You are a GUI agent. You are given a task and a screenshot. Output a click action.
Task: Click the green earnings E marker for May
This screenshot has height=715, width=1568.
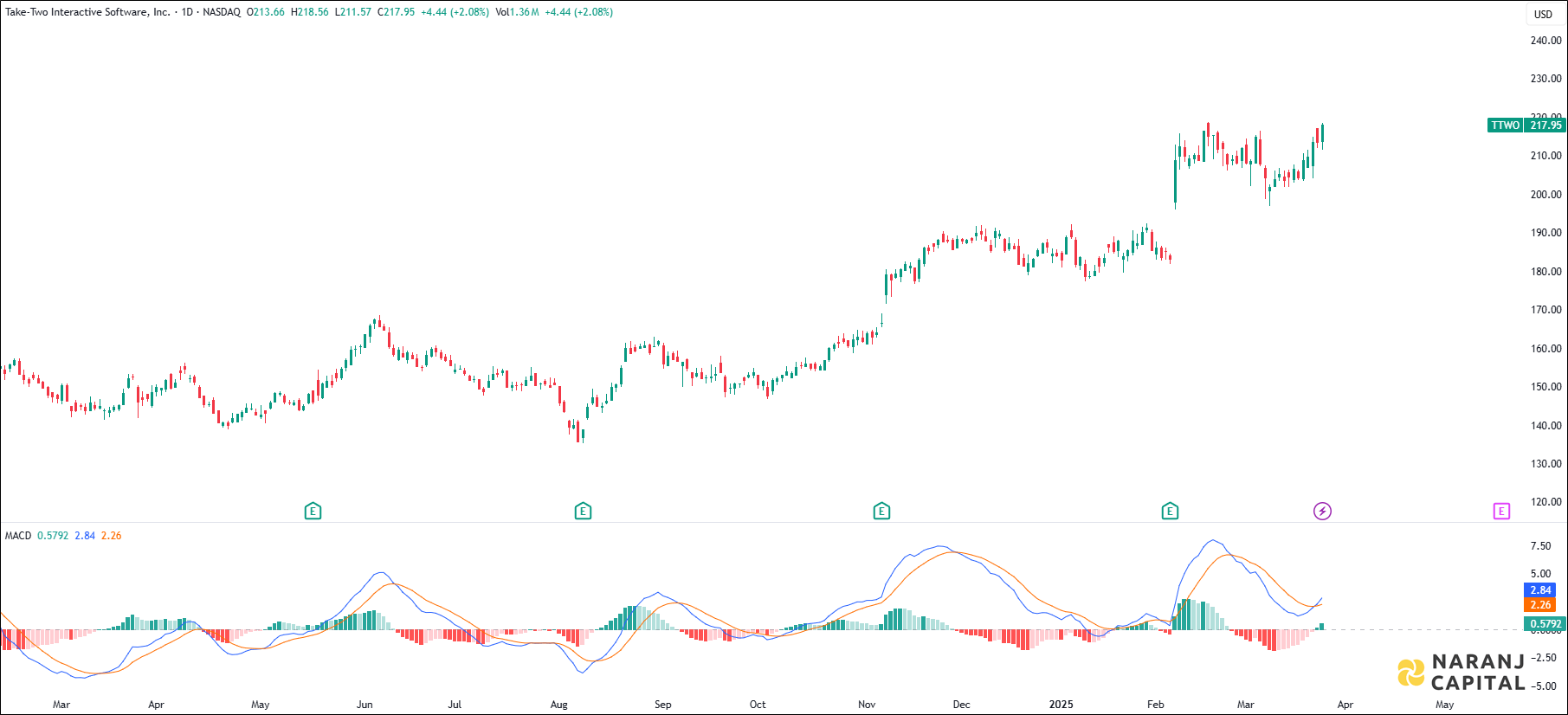(x=313, y=512)
